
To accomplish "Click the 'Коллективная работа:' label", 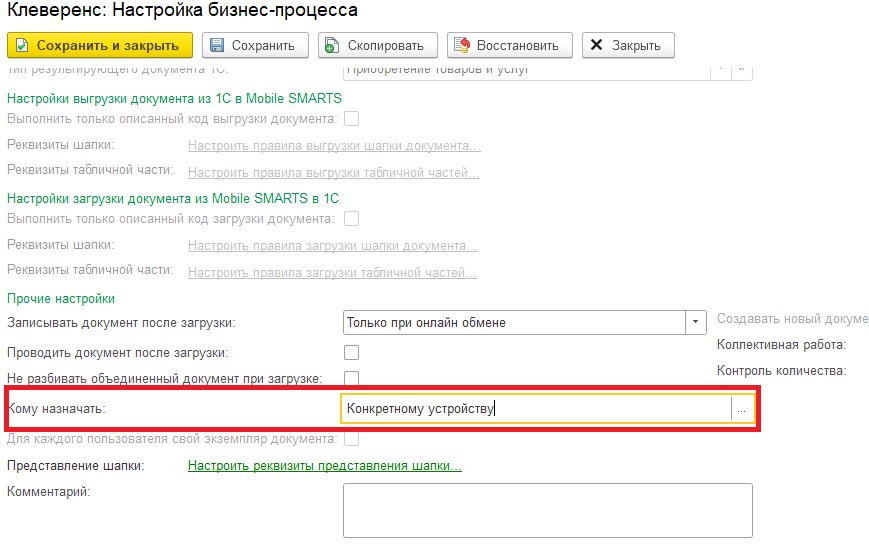I will pos(781,345).
